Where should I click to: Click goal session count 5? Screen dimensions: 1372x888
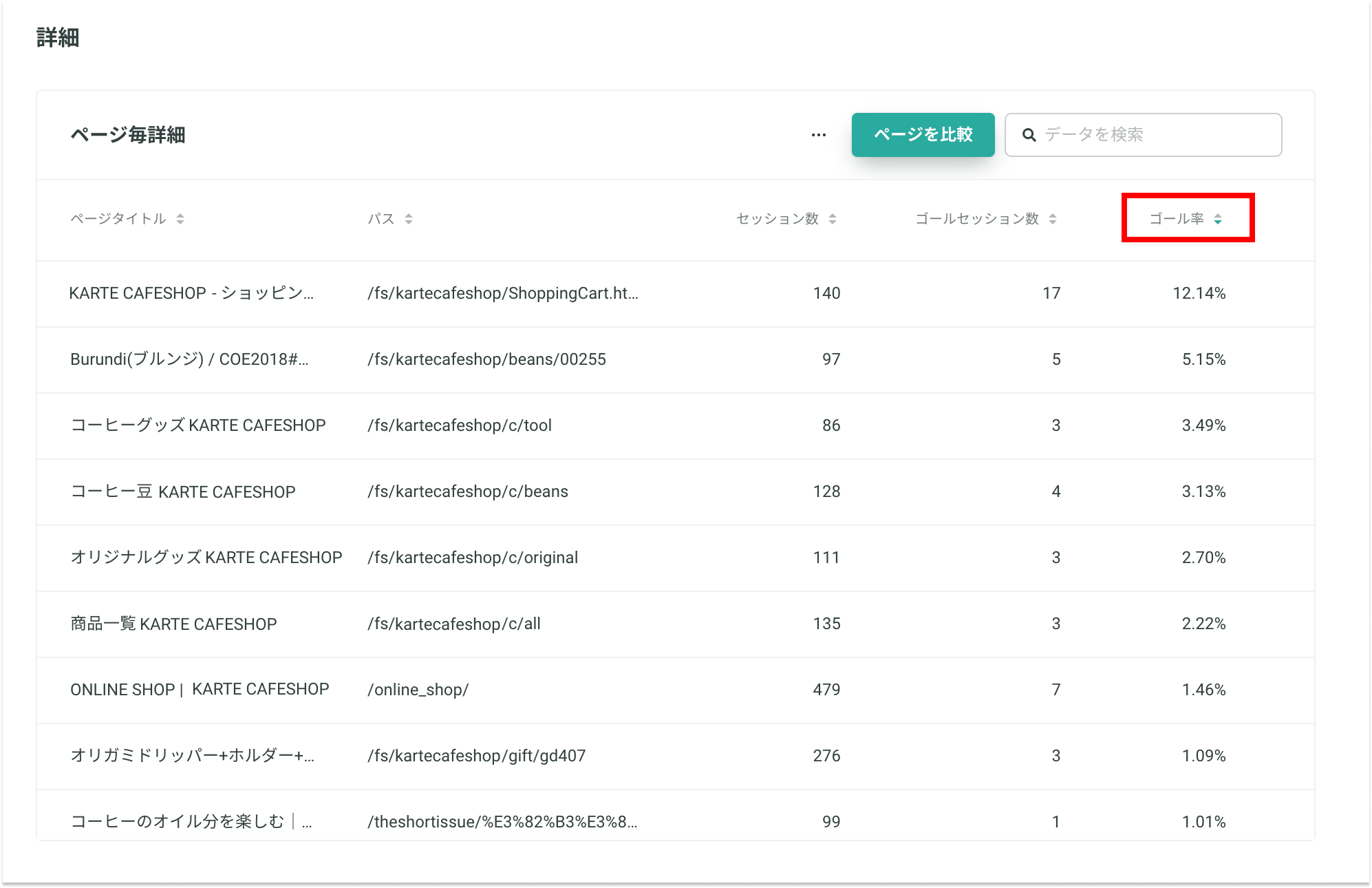tap(1056, 359)
